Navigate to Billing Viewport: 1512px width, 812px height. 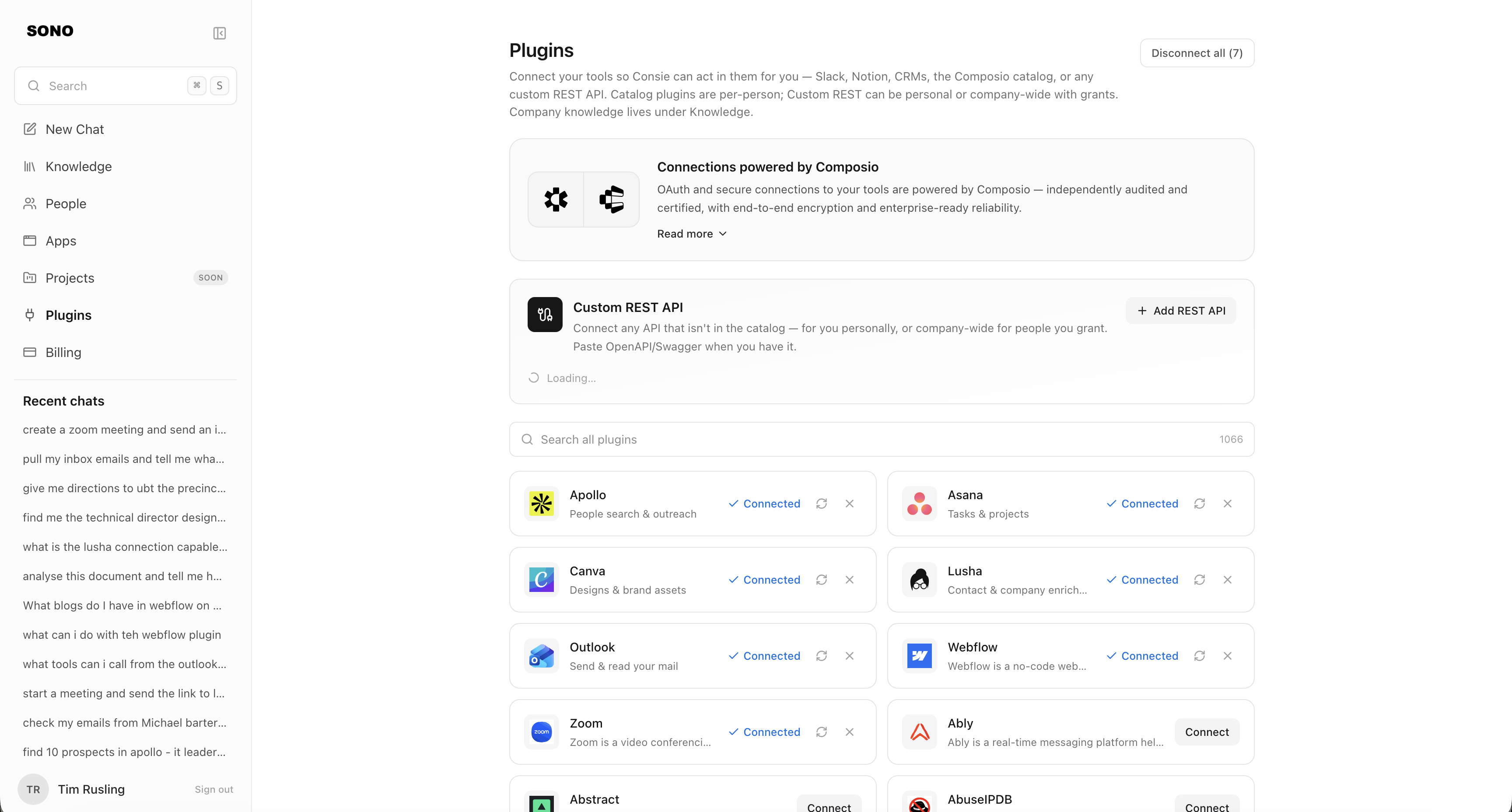(125, 352)
